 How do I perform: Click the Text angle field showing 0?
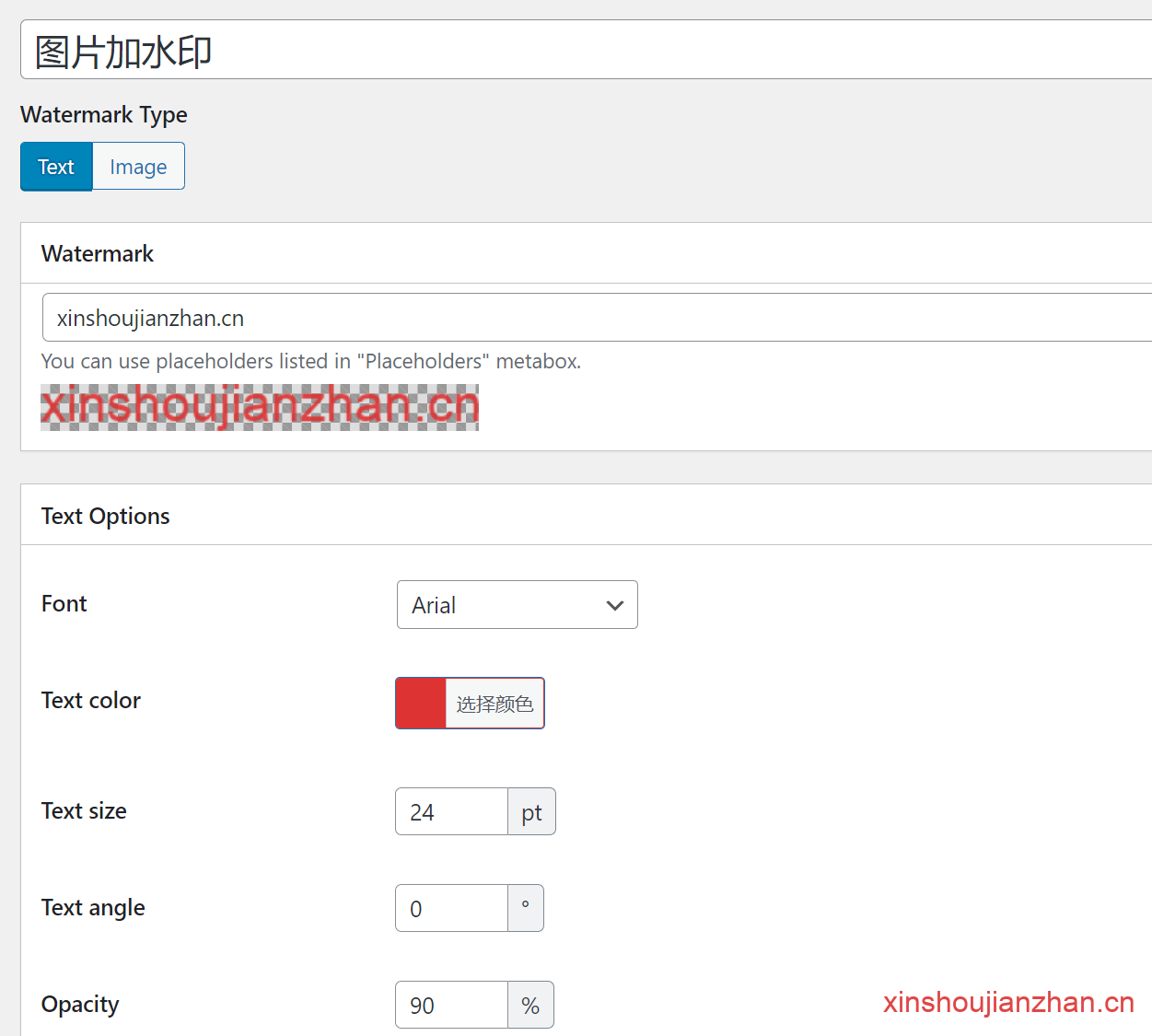(x=451, y=908)
